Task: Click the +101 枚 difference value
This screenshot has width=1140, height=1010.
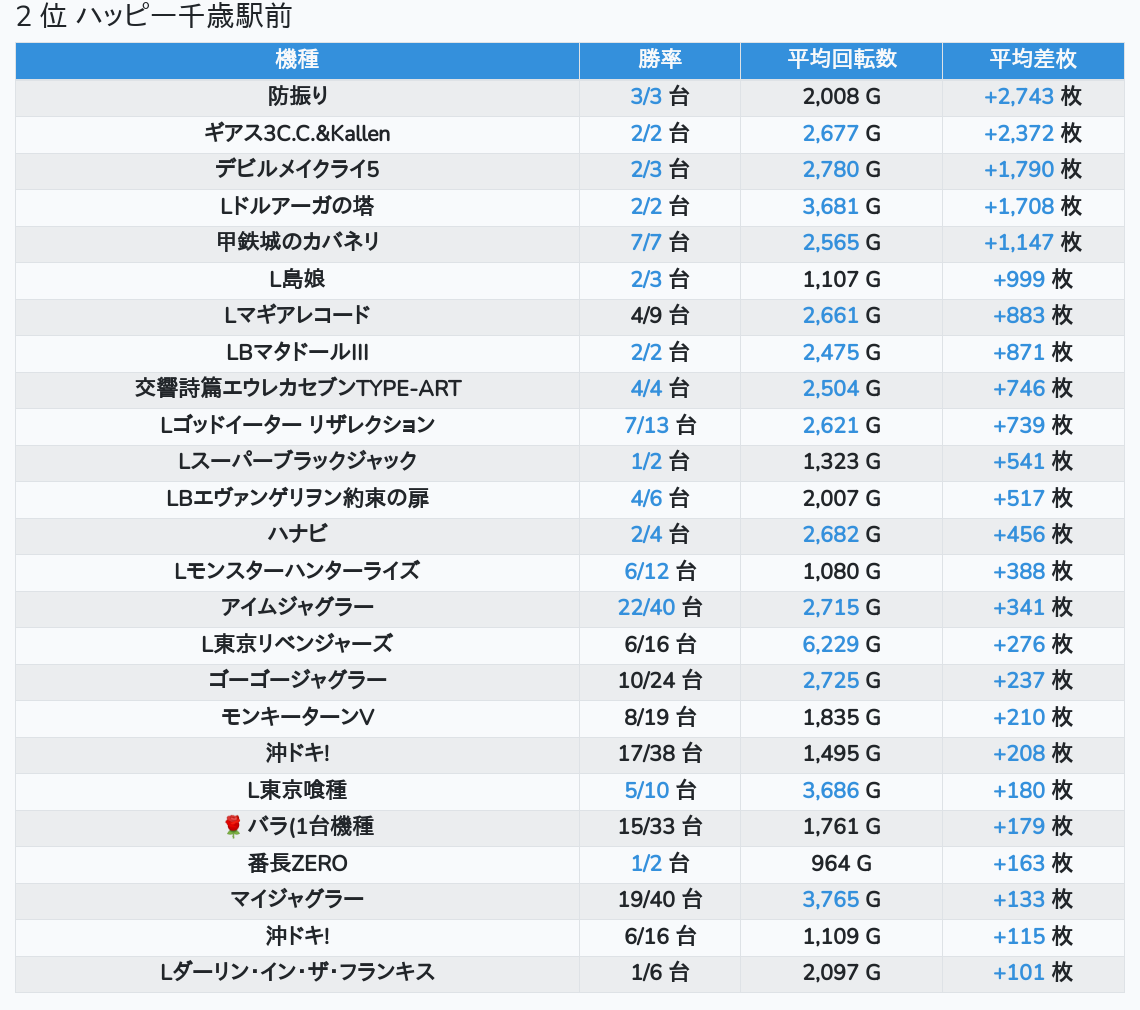Action: coord(1032,973)
